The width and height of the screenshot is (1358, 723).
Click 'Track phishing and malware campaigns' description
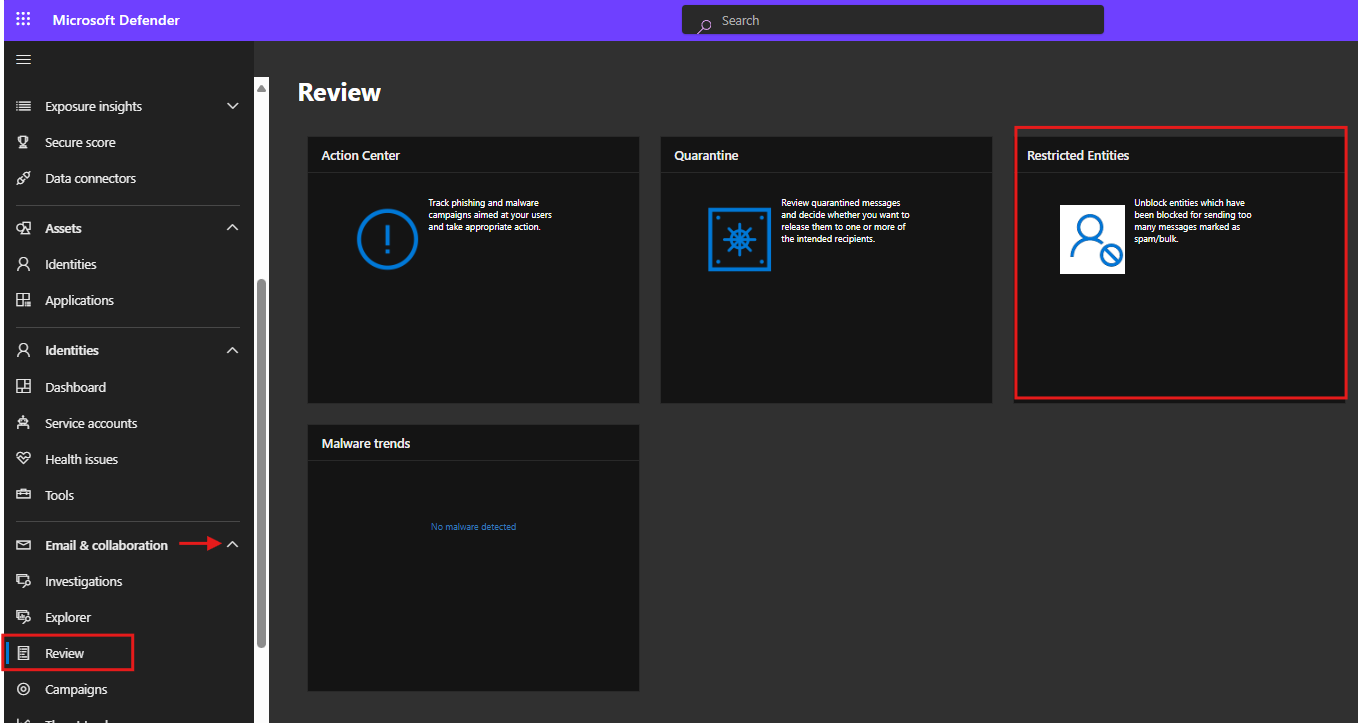point(490,215)
